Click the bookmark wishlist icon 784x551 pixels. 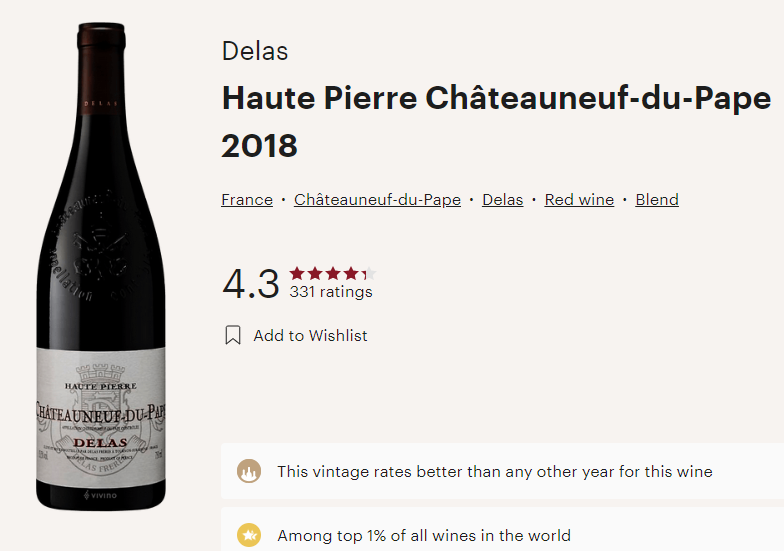coord(233,335)
